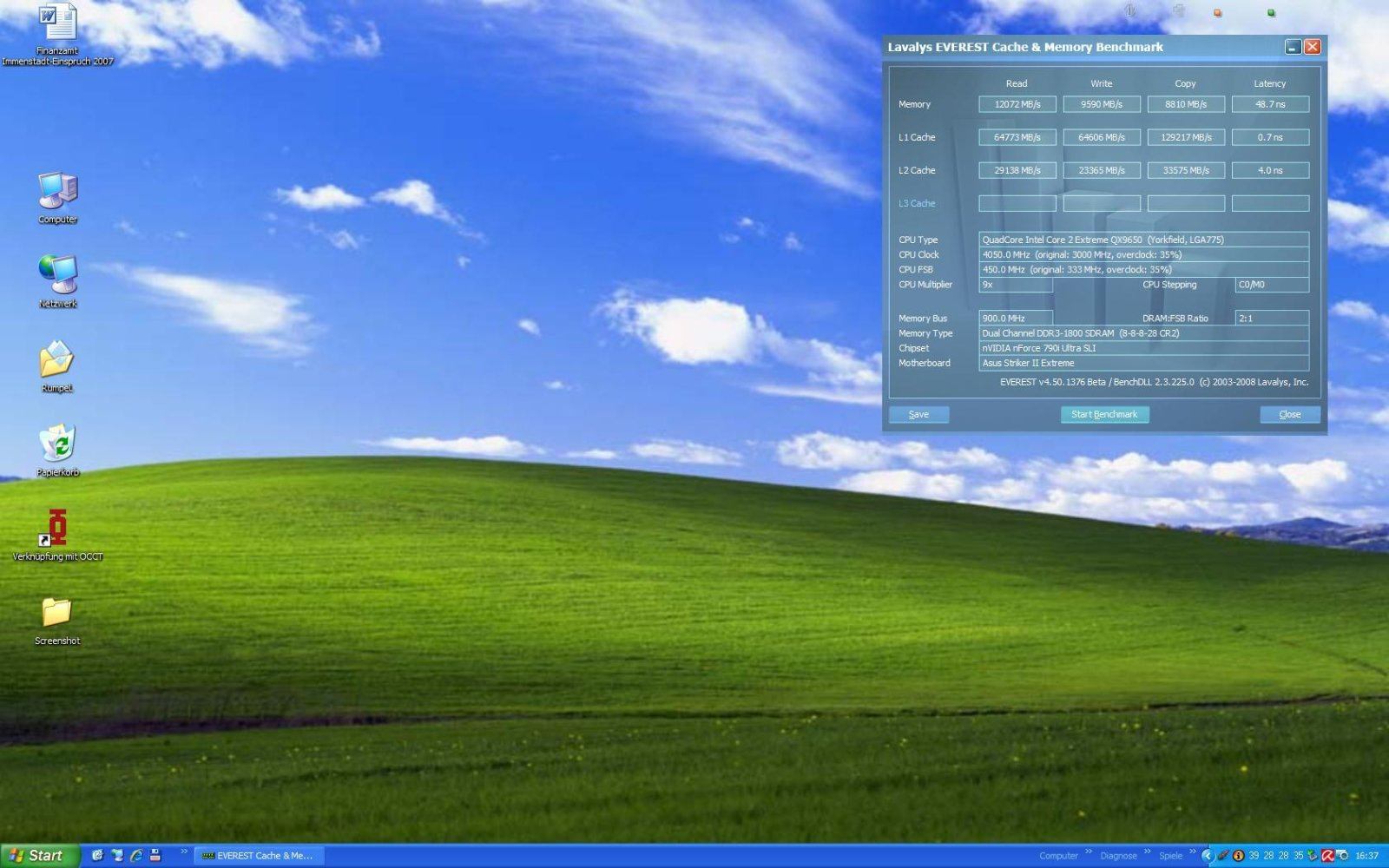Select the Computer desktop icon
This screenshot has height=868, width=1389.
point(57,198)
